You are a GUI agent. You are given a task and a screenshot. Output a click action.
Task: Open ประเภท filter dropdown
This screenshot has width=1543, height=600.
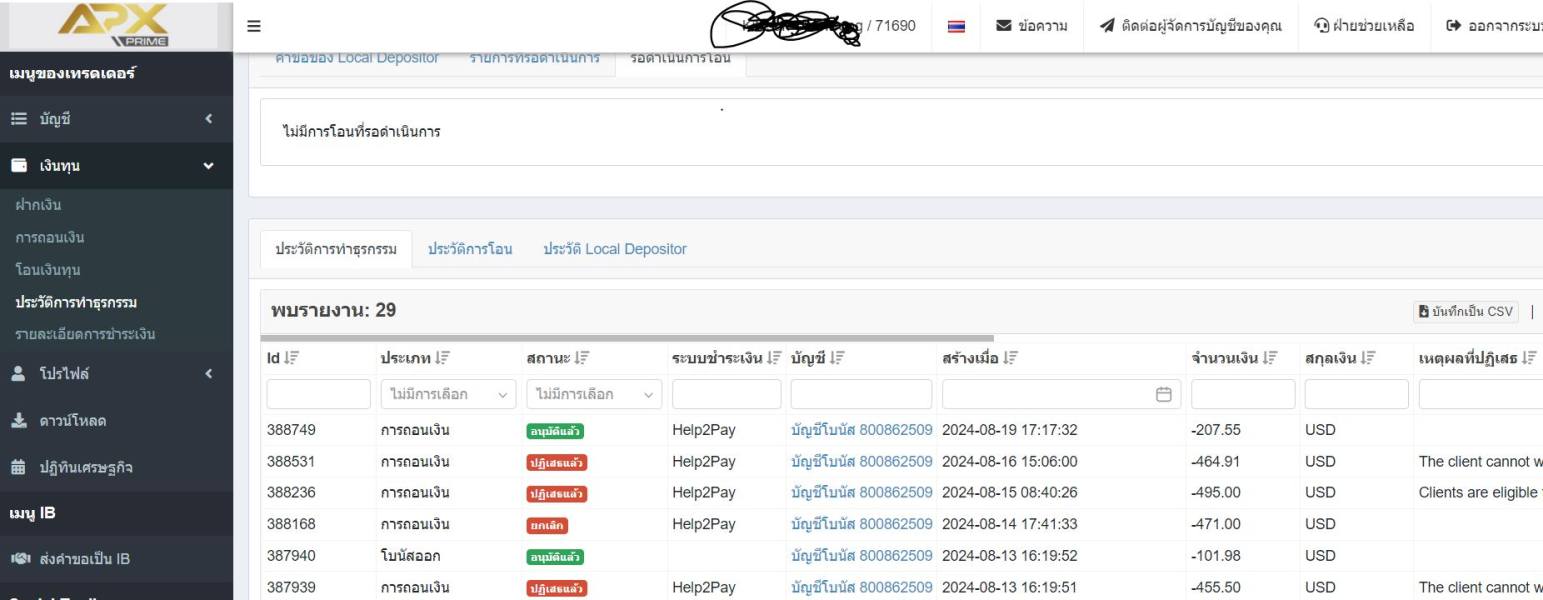(448, 395)
